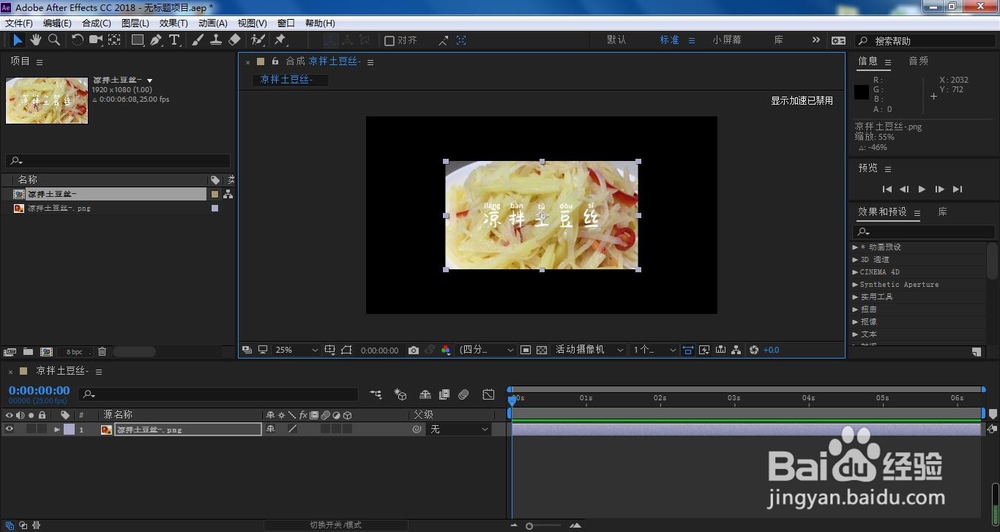Toggle Draft 3D switch in timeline

[401, 395]
